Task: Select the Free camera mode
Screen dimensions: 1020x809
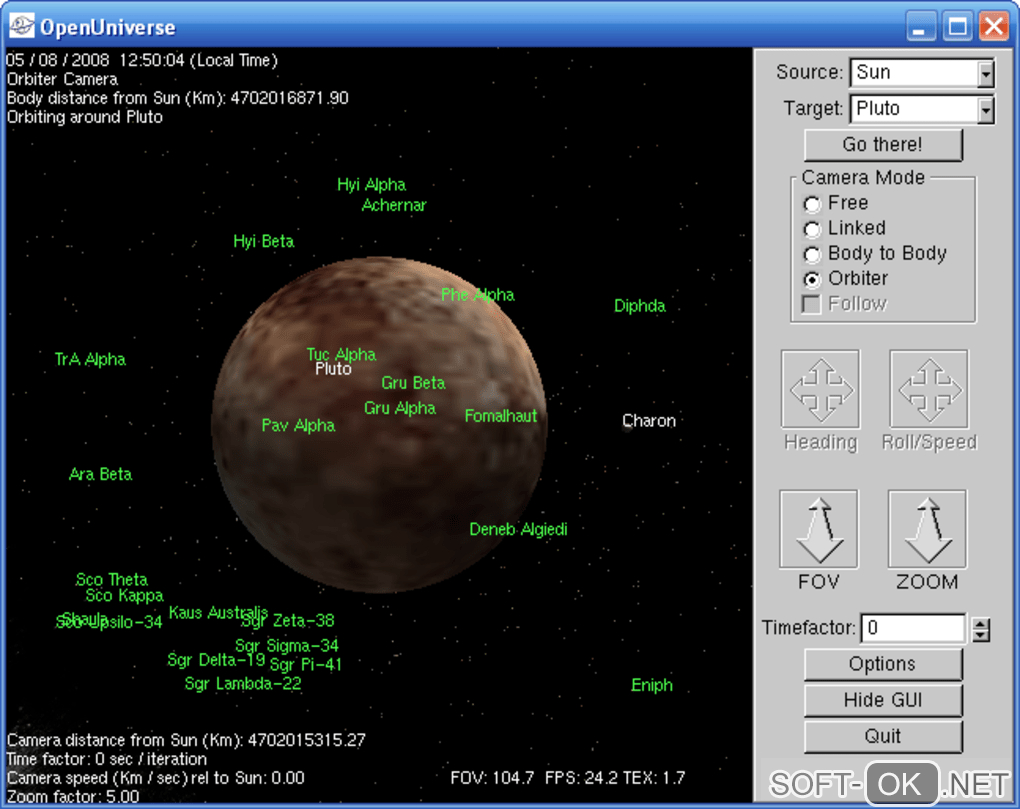Action: coord(812,204)
